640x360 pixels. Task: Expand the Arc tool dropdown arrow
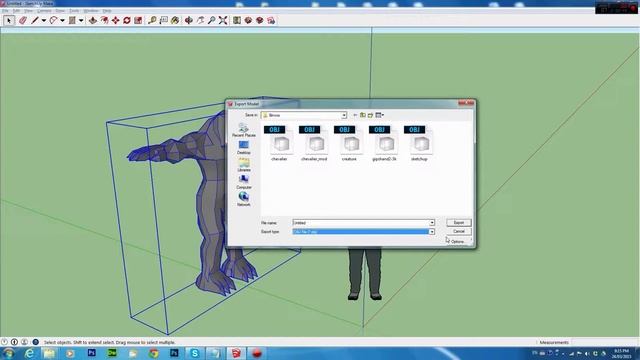tap(62, 20)
